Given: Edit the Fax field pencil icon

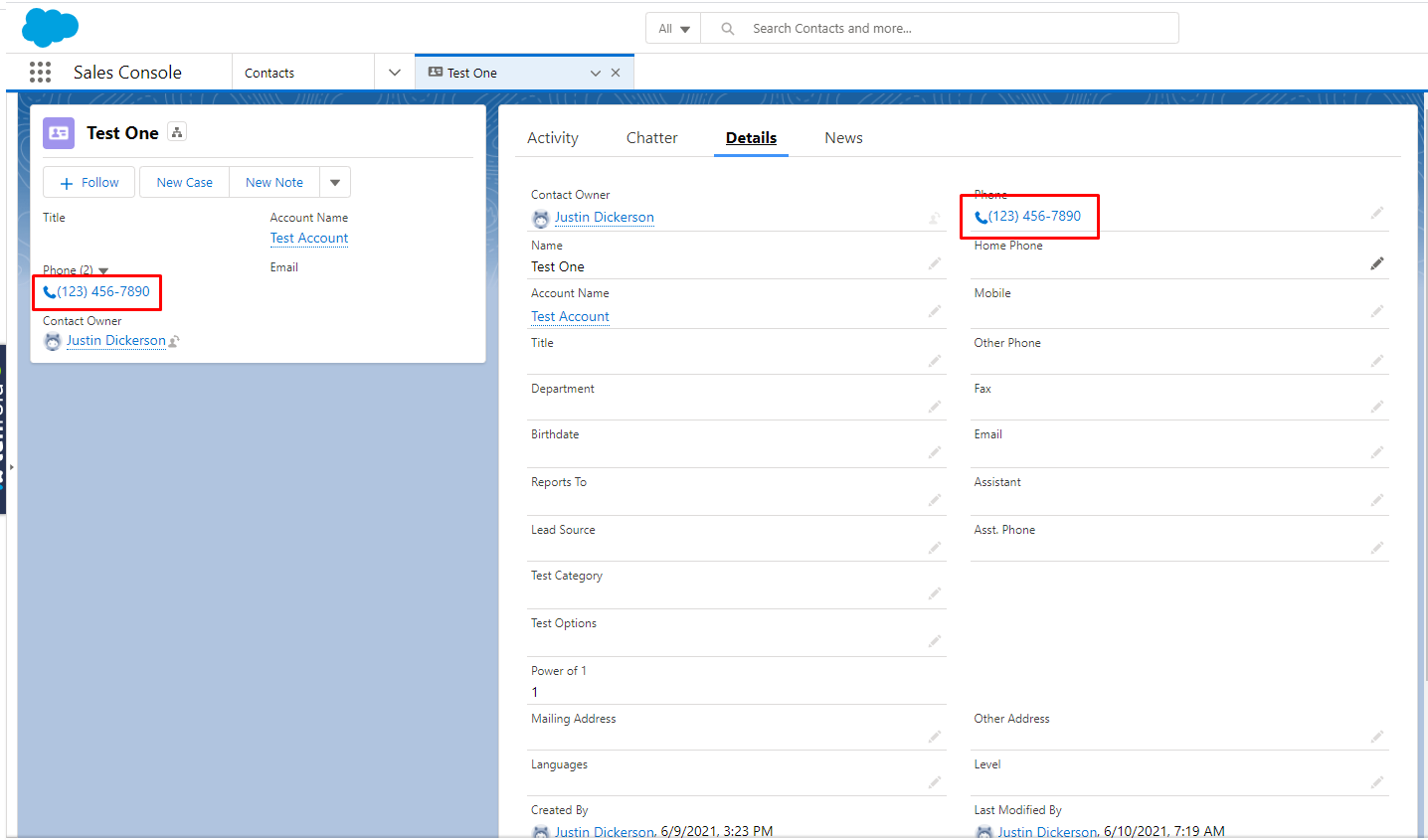Looking at the screenshot, I should [x=1377, y=407].
